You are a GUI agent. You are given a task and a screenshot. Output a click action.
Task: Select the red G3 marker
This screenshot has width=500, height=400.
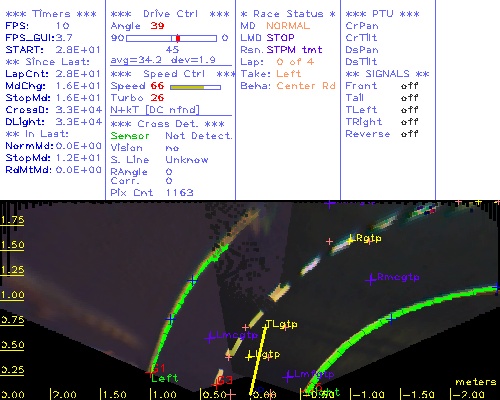pos(224,380)
